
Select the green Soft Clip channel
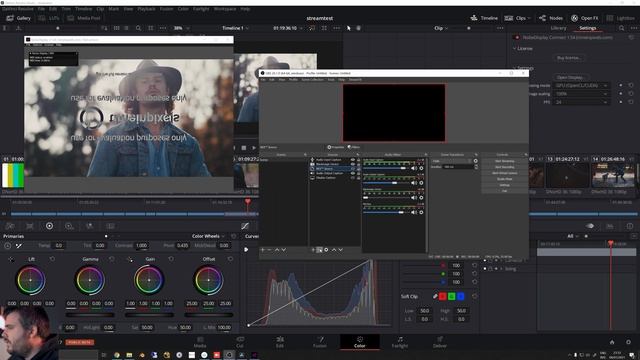point(451,296)
